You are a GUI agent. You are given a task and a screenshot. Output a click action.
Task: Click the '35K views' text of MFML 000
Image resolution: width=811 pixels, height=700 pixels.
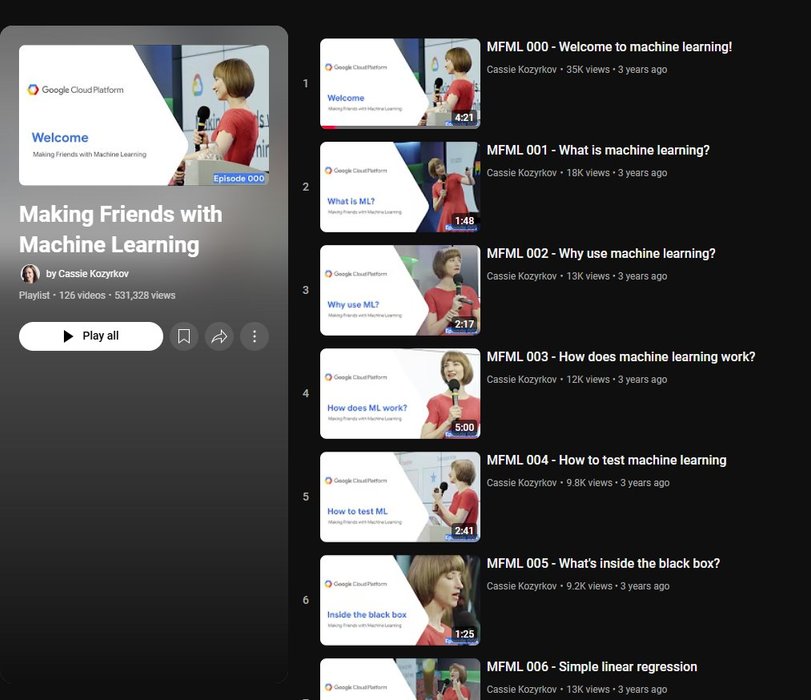coord(588,69)
